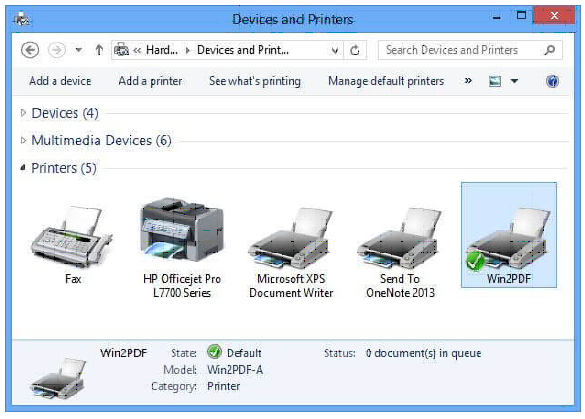Click in Search Devices and Printers field
The width and height of the screenshot is (585, 419).
click(470, 50)
